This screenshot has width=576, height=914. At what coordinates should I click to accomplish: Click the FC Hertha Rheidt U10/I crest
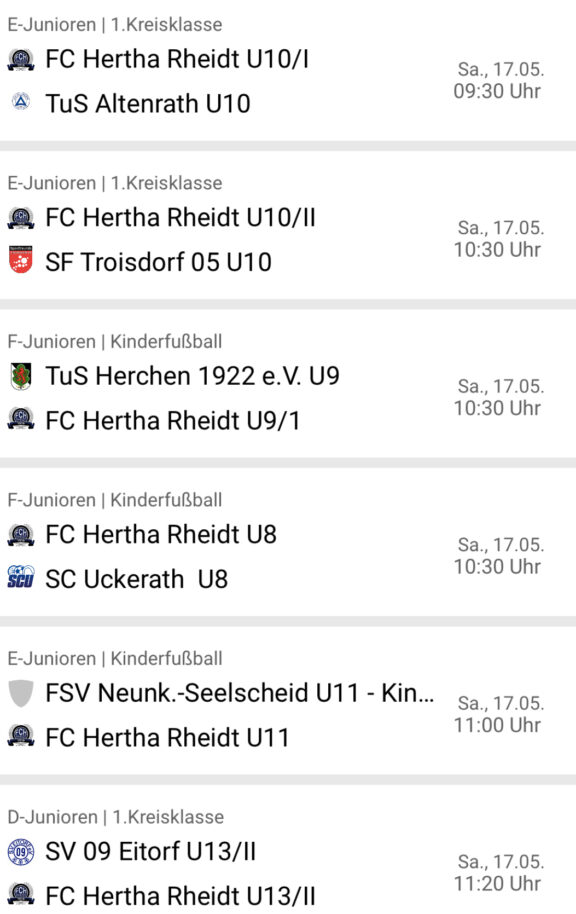pyautogui.click(x=21, y=60)
